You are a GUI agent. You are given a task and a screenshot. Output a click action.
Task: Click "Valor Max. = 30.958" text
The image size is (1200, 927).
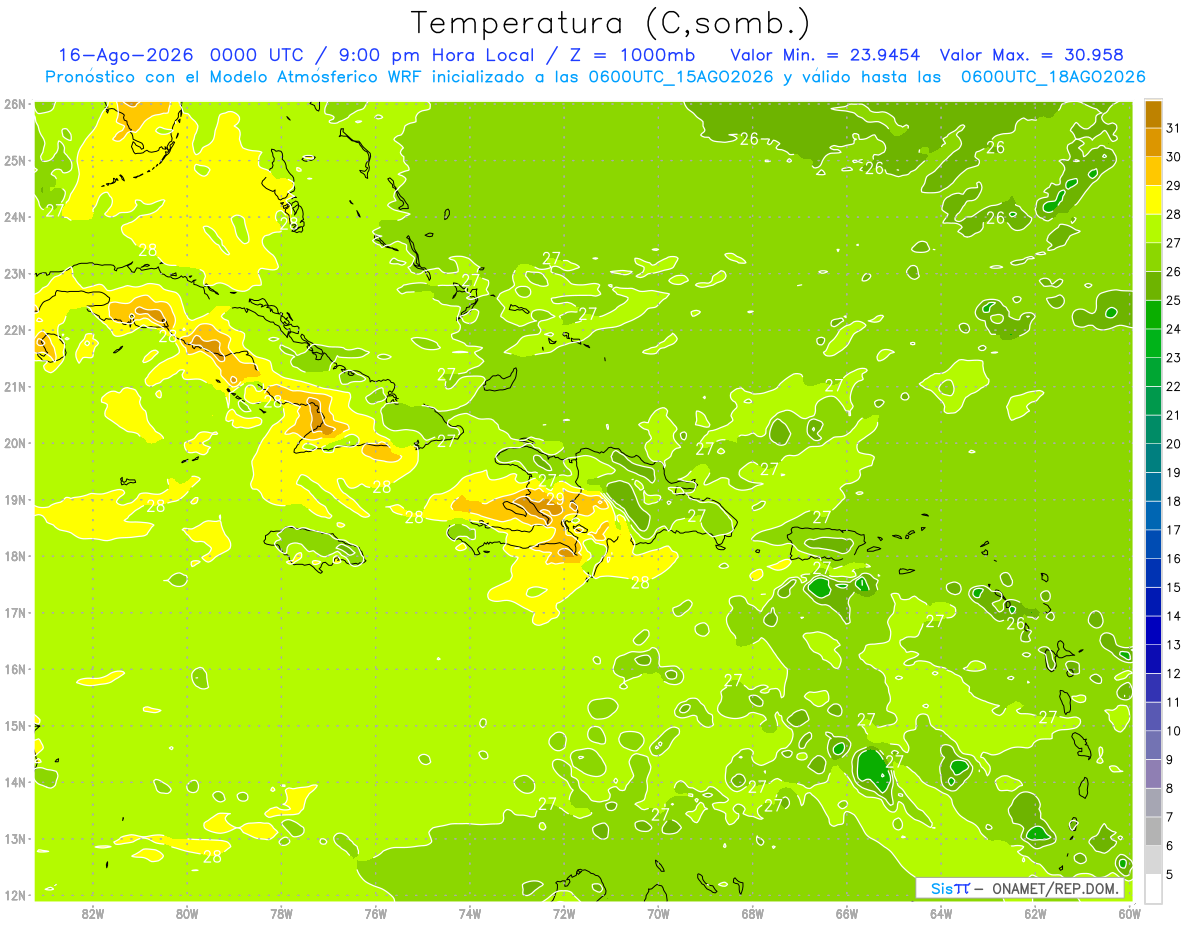(1032, 55)
